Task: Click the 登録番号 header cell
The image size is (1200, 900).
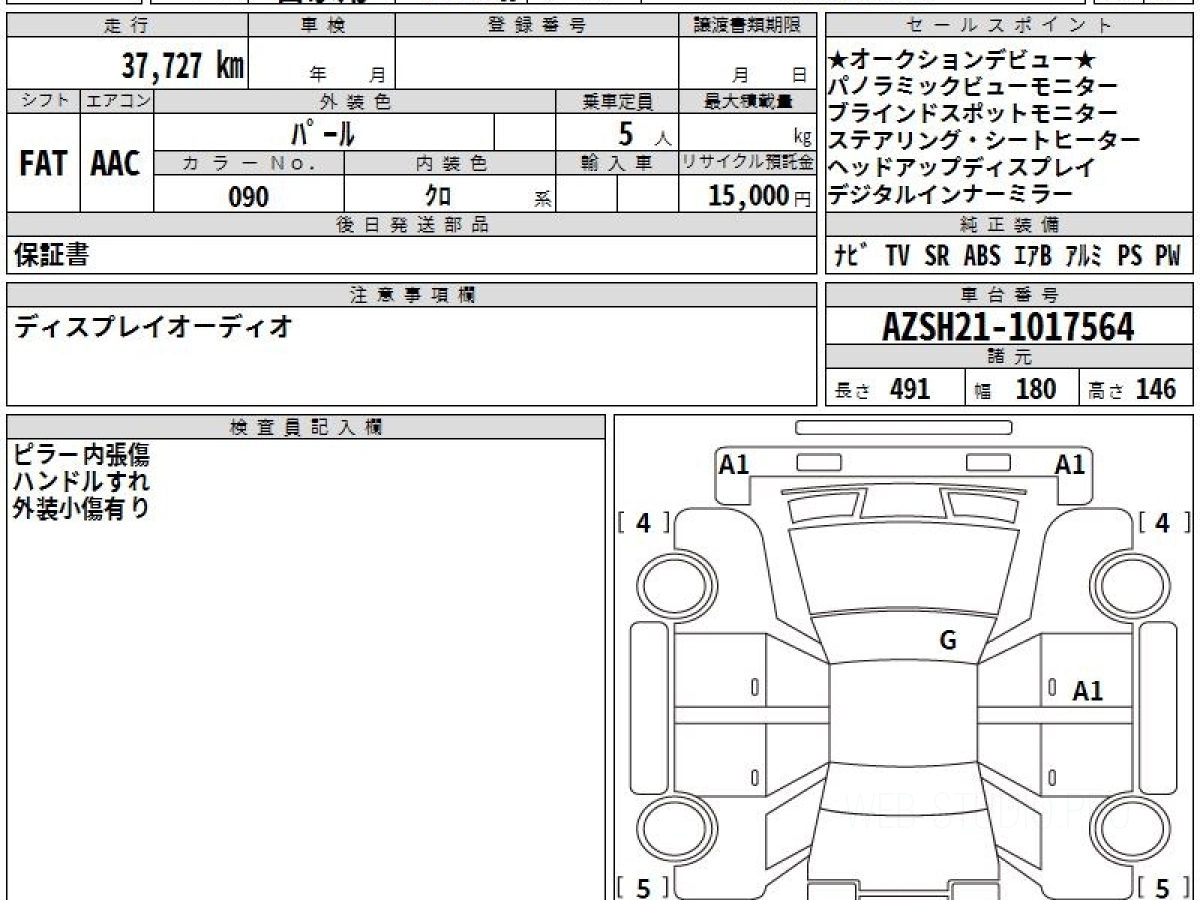Action: coord(537,26)
